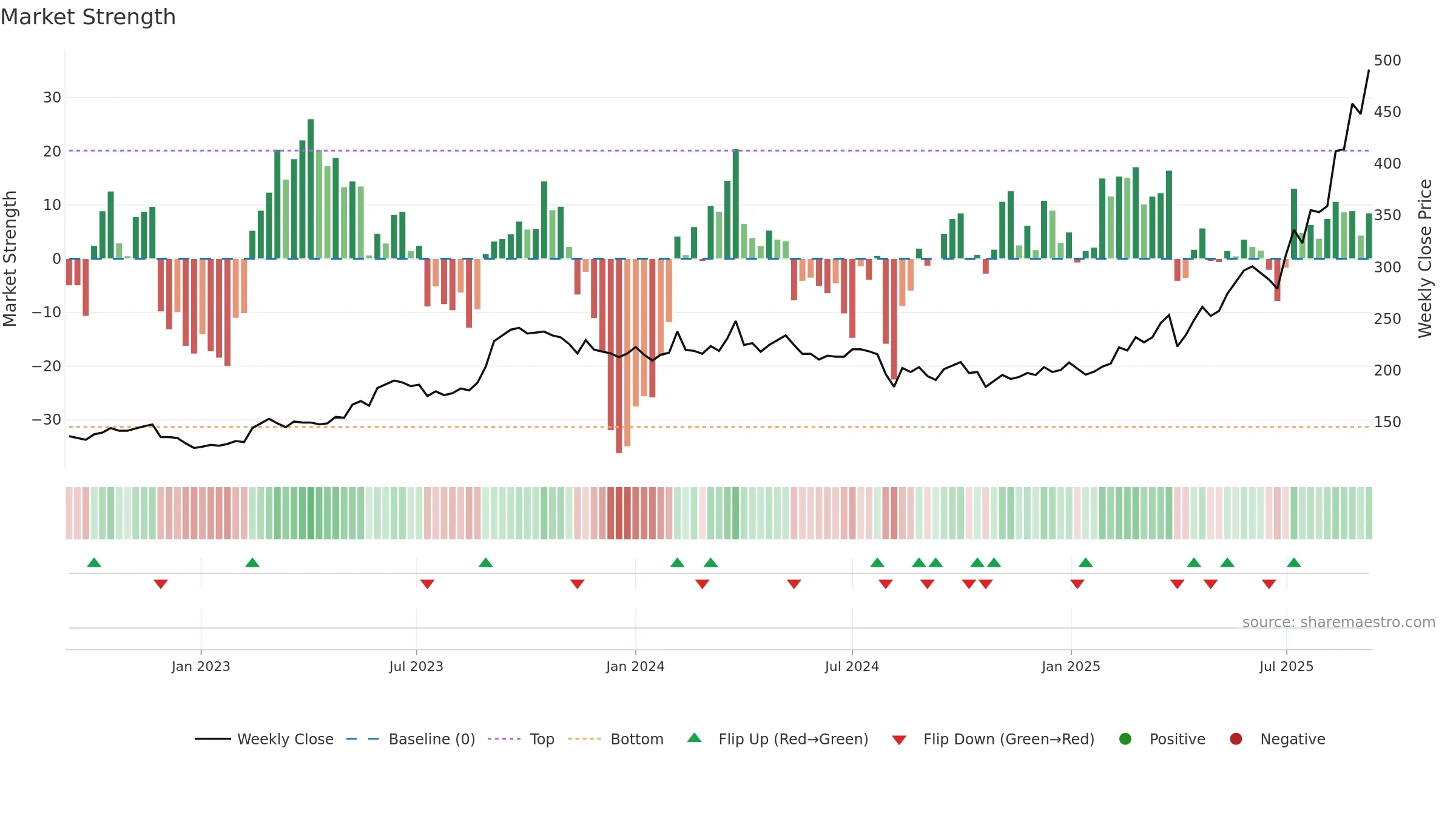Toggle the Flip Up (Red→Green) legend entry

point(778,739)
